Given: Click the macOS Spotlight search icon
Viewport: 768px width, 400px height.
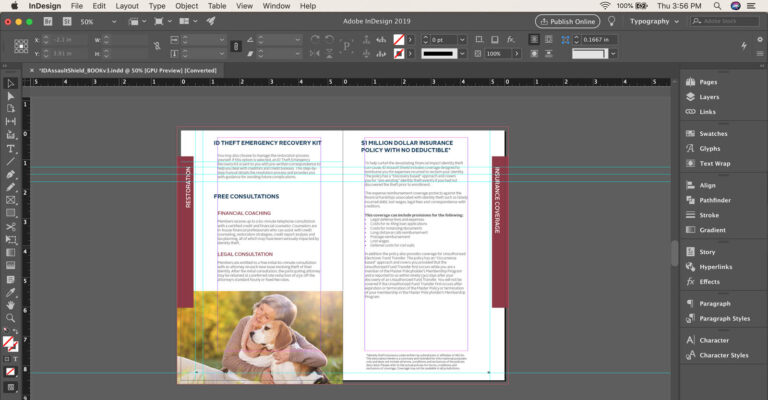Looking at the screenshot, I should pyautogui.click(x=717, y=6).
